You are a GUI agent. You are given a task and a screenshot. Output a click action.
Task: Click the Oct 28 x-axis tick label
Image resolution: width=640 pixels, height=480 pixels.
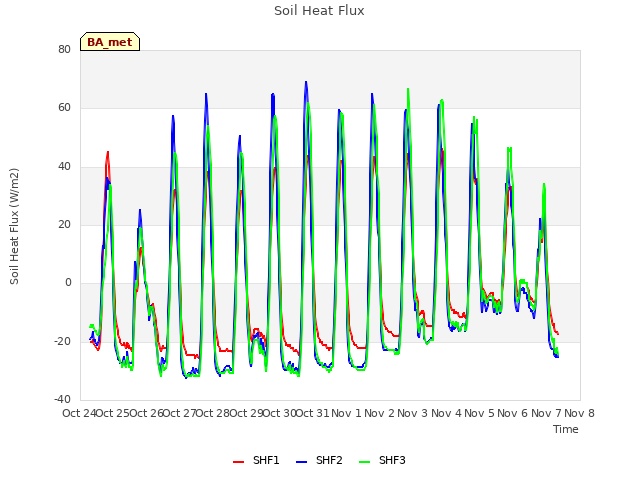point(213,413)
